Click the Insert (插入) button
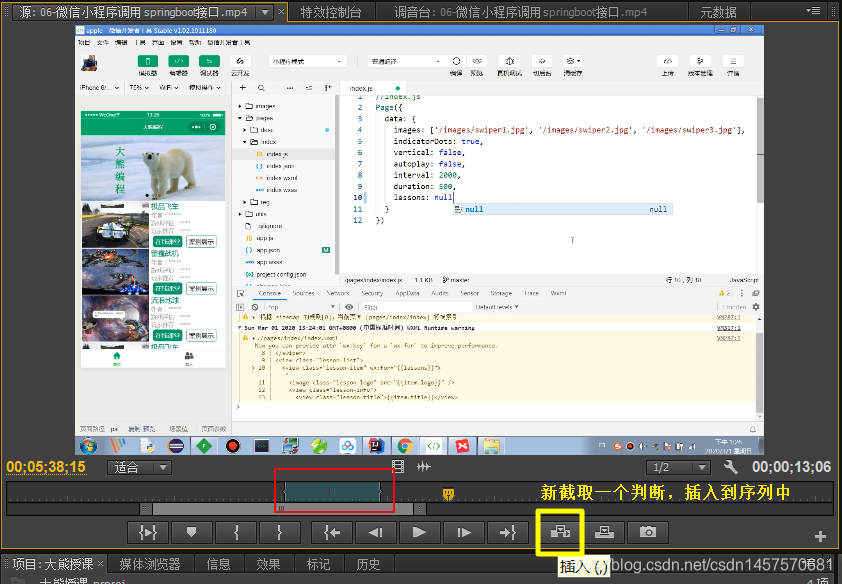 pyautogui.click(x=560, y=532)
